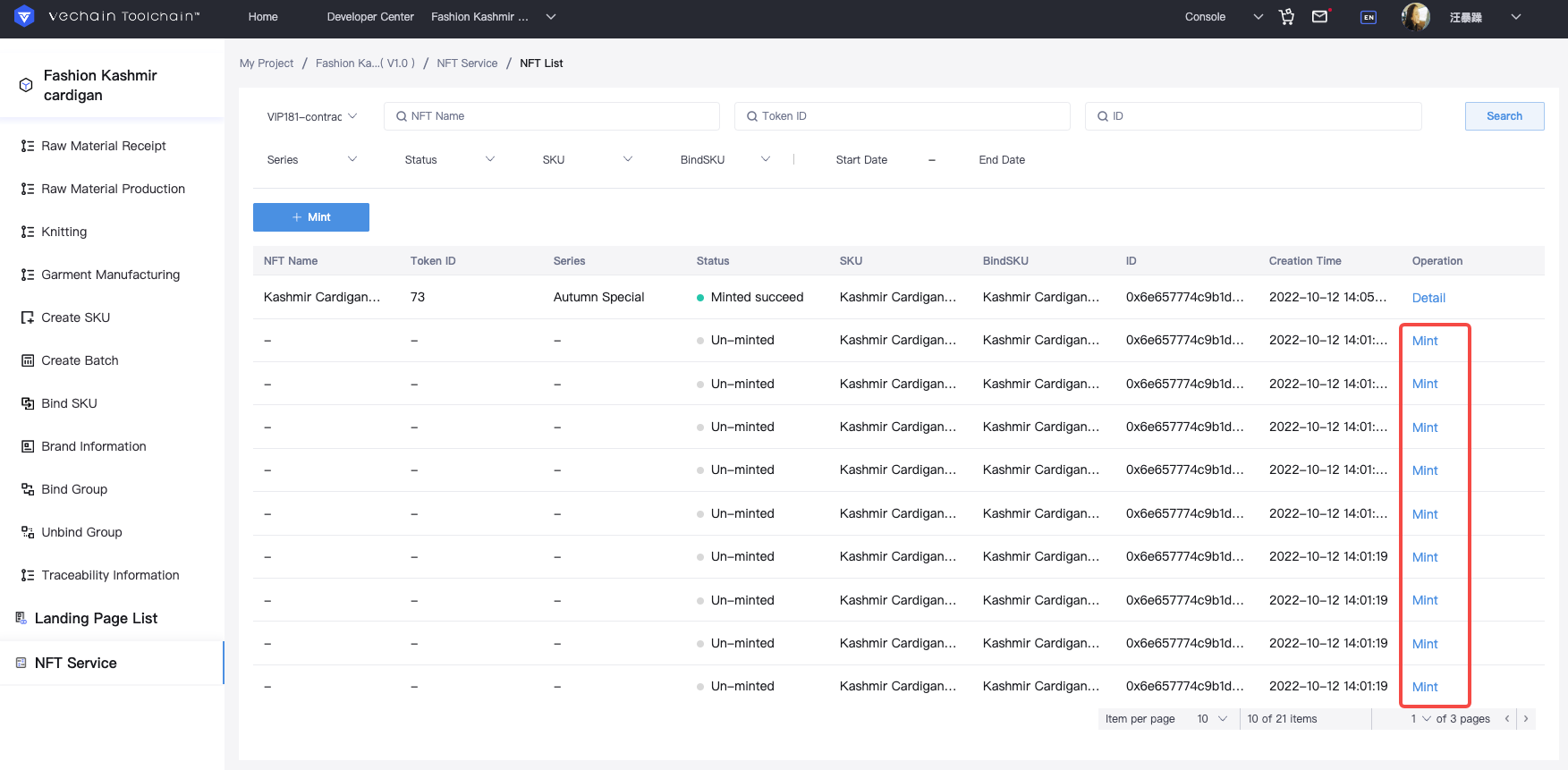
Task: Click the Unbind Group sidebar icon
Action: coord(28,532)
